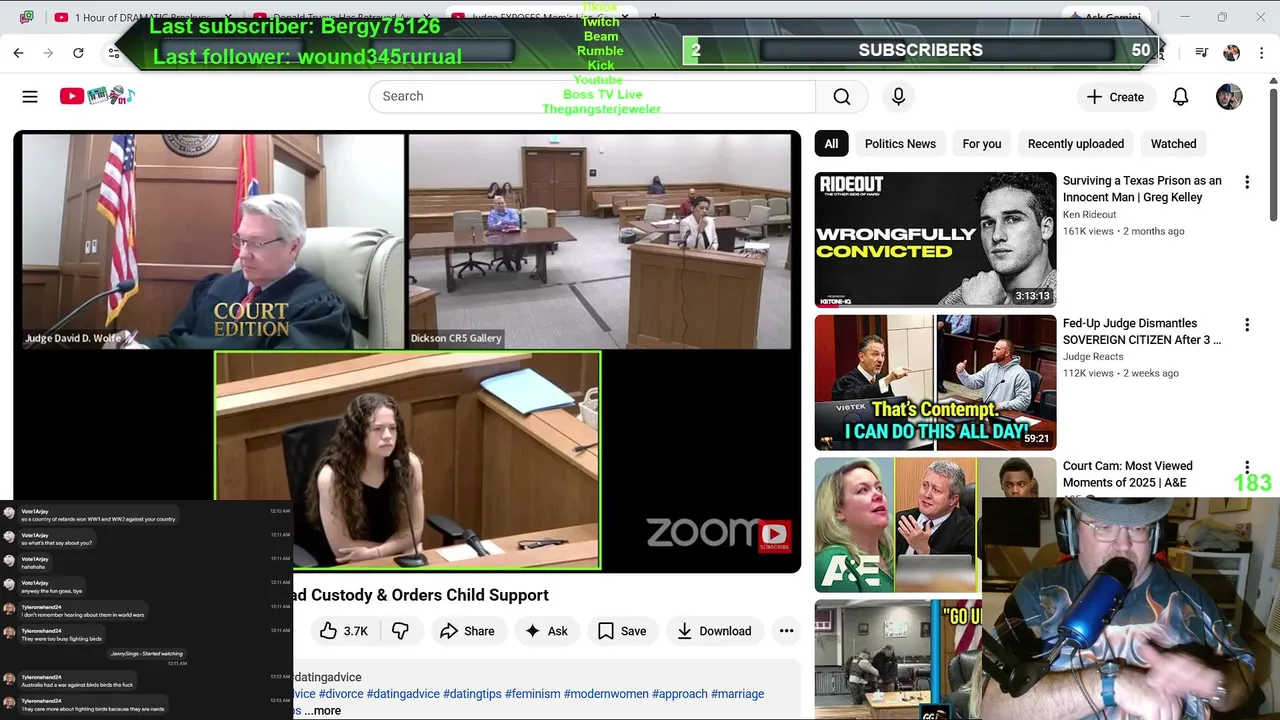Open 'Surviving a Texas Prison' video title
This screenshot has height=720, width=1280.
tap(1142, 189)
